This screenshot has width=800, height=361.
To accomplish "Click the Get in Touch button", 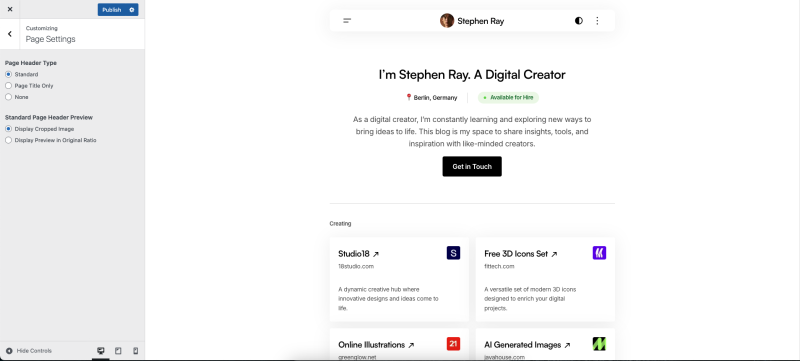I will tap(472, 166).
